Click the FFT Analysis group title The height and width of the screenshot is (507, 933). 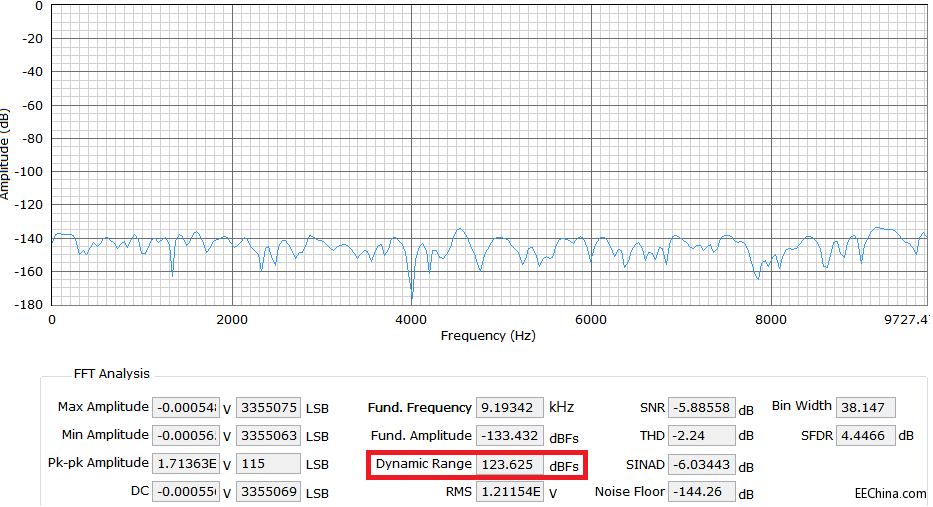click(112, 374)
